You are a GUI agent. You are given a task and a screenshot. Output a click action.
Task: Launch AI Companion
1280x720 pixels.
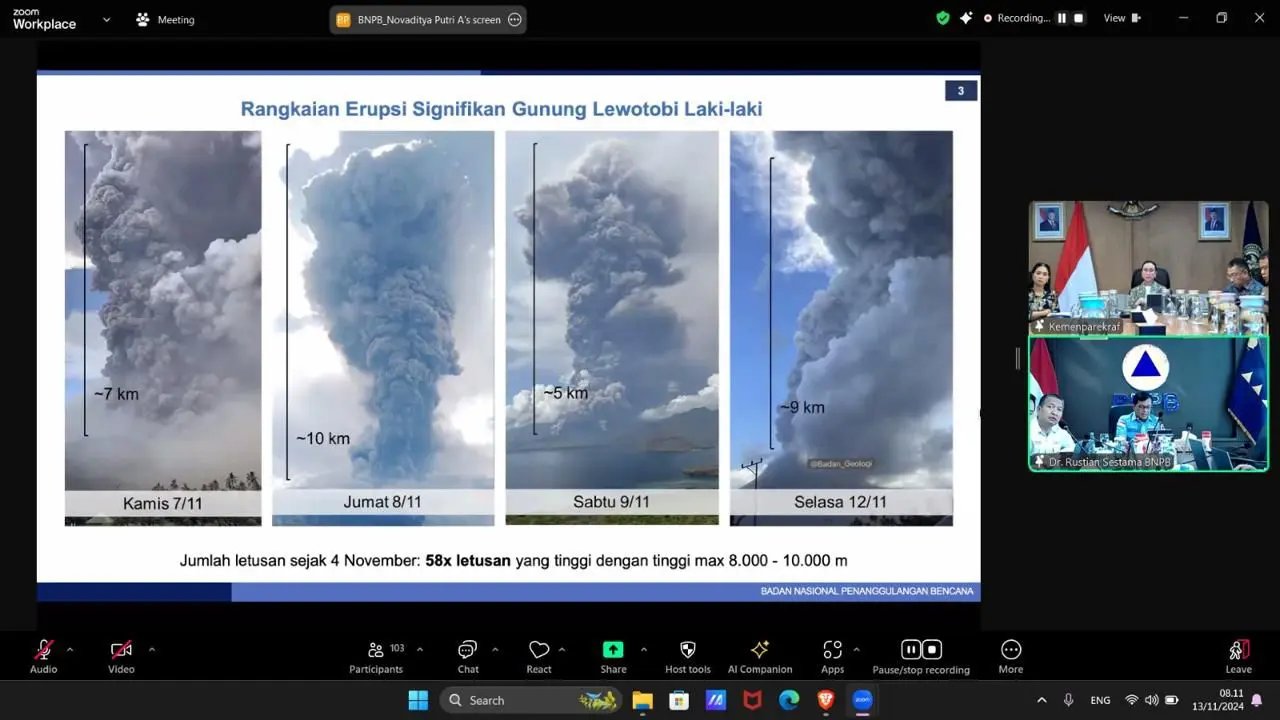pyautogui.click(x=759, y=651)
